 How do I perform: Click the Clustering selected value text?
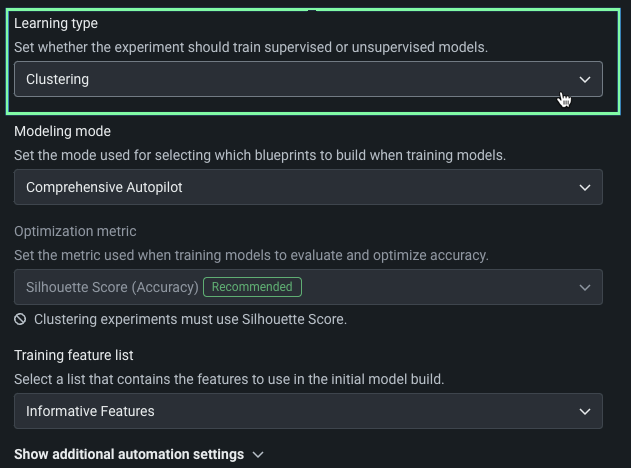57,79
